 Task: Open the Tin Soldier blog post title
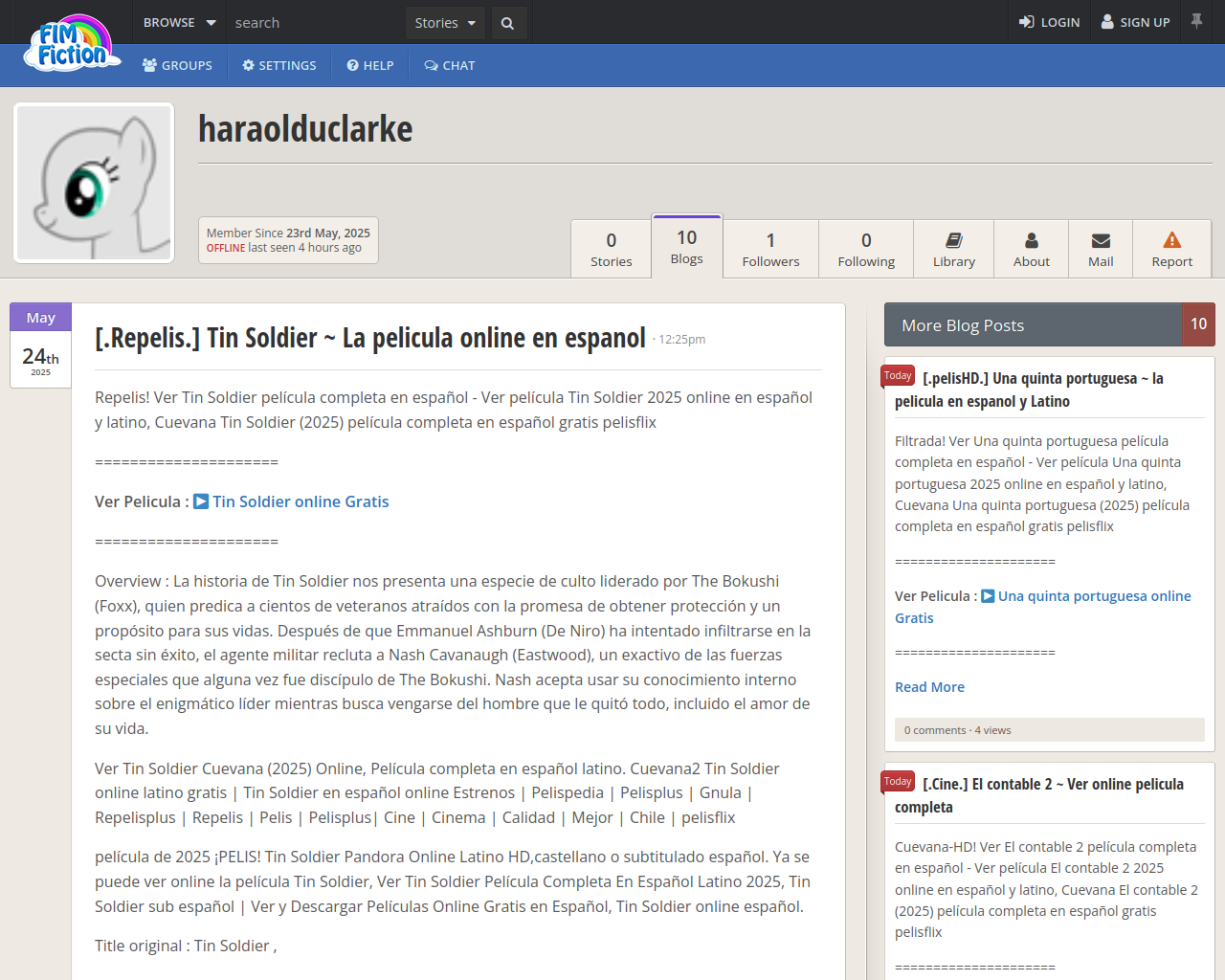click(370, 338)
